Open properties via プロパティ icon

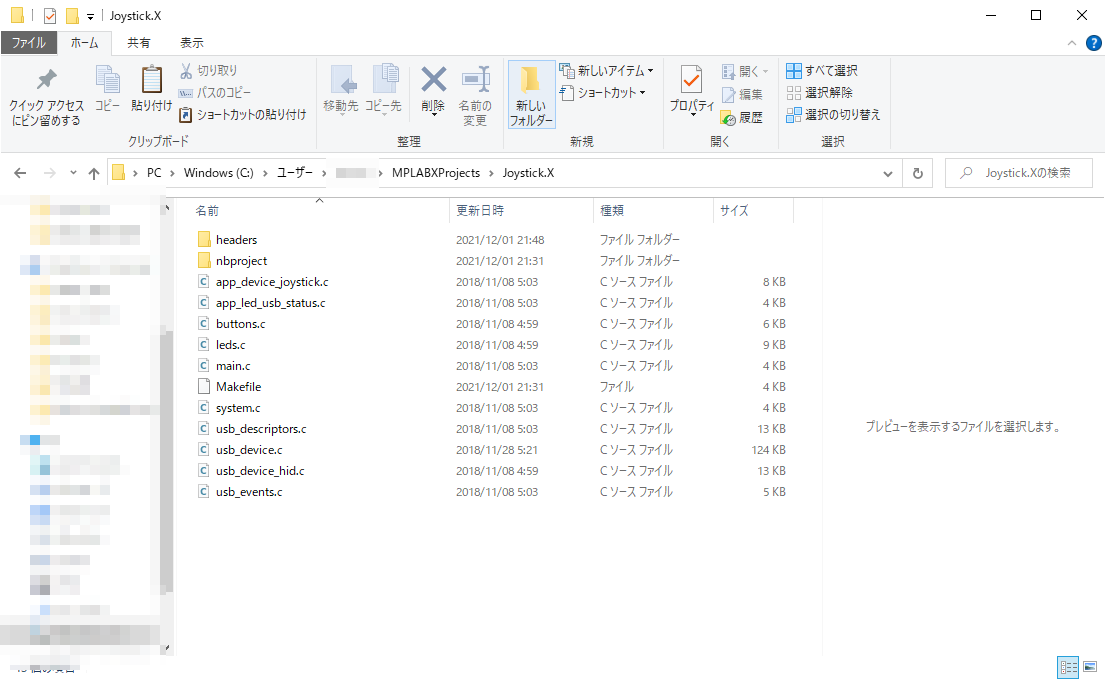click(x=690, y=85)
